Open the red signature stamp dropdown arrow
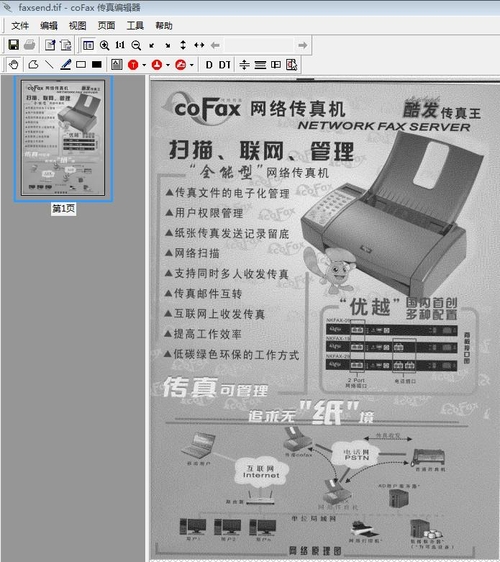Screen dimensions: 500x562 (x=191, y=65)
